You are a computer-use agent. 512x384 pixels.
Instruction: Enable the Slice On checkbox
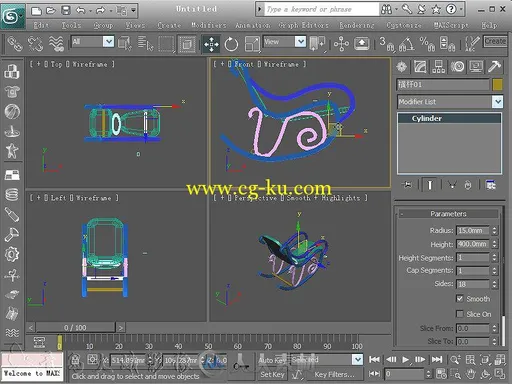[460, 314]
